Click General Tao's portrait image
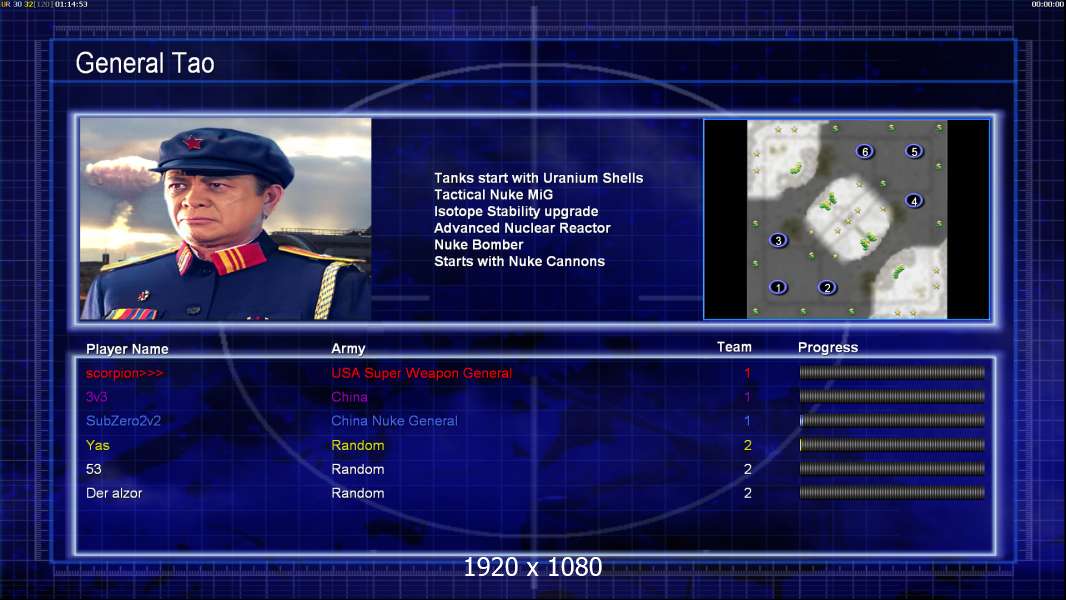The image size is (1066, 600). click(x=226, y=219)
